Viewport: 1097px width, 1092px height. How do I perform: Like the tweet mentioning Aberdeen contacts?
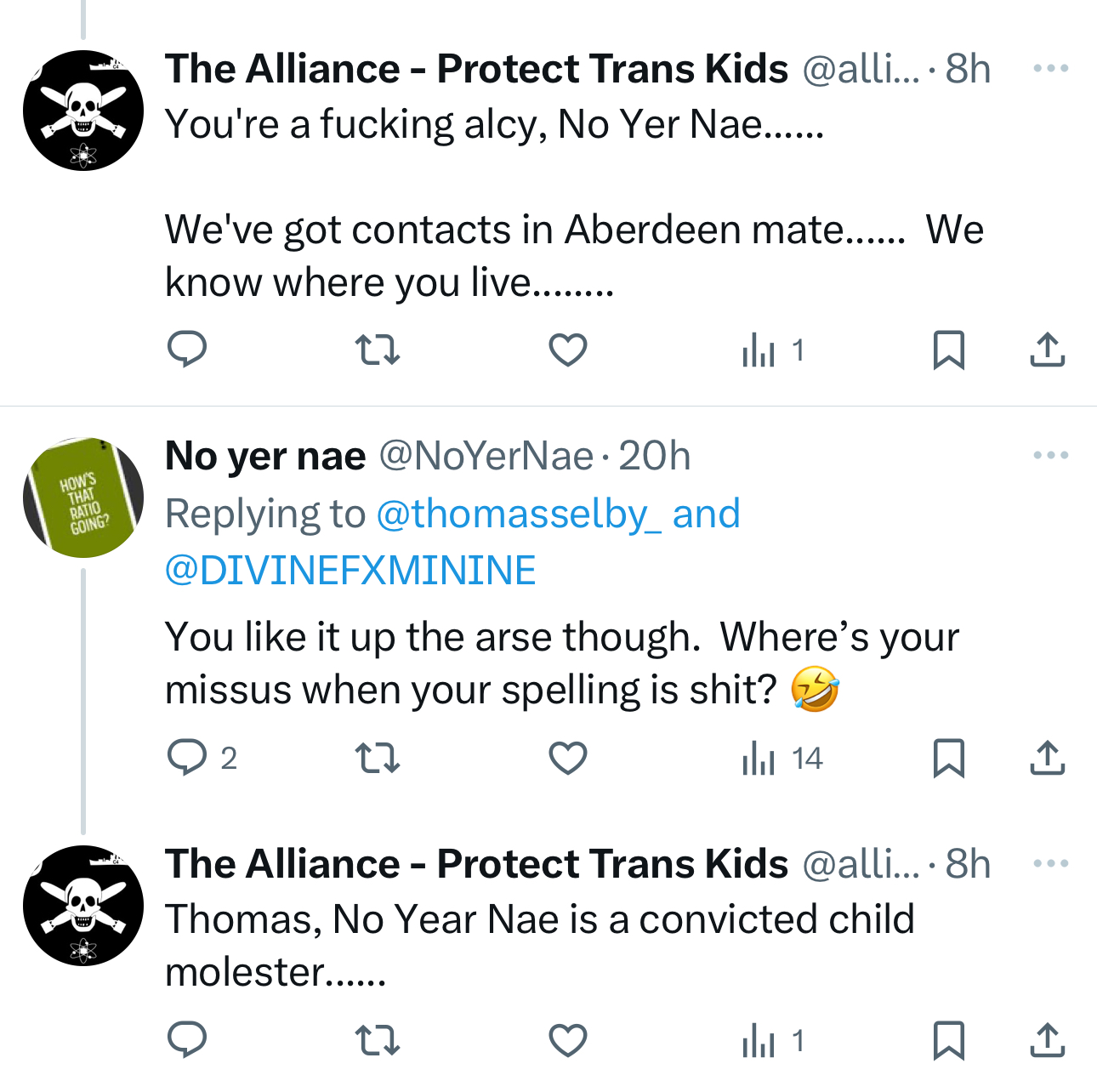[x=568, y=350]
